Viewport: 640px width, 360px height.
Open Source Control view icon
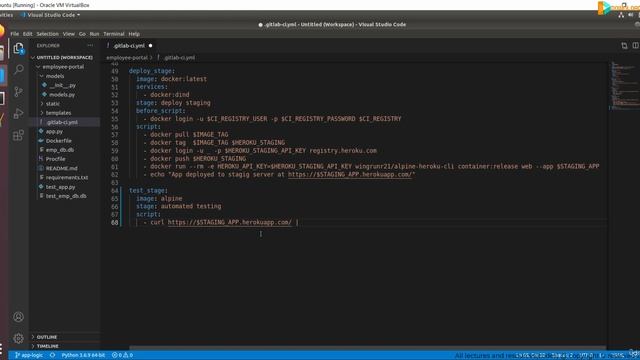[18, 91]
